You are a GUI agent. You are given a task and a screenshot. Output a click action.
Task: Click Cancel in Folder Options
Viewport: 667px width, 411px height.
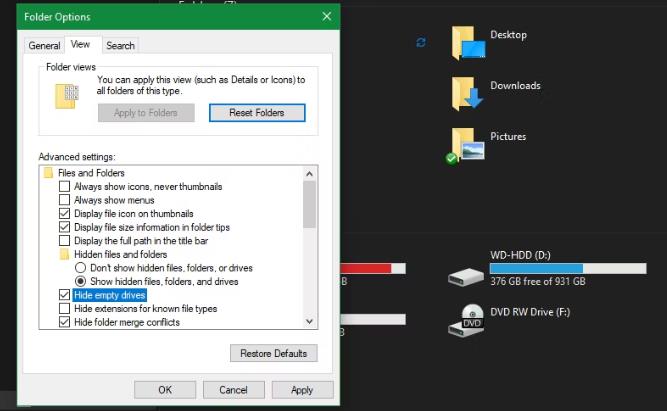[x=234, y=390]
